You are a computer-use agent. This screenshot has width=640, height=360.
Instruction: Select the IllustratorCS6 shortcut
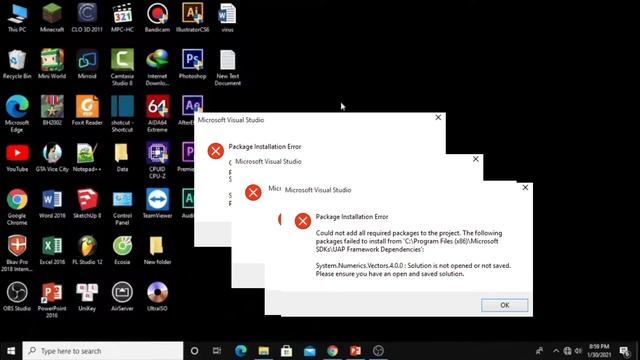[192, 18]
